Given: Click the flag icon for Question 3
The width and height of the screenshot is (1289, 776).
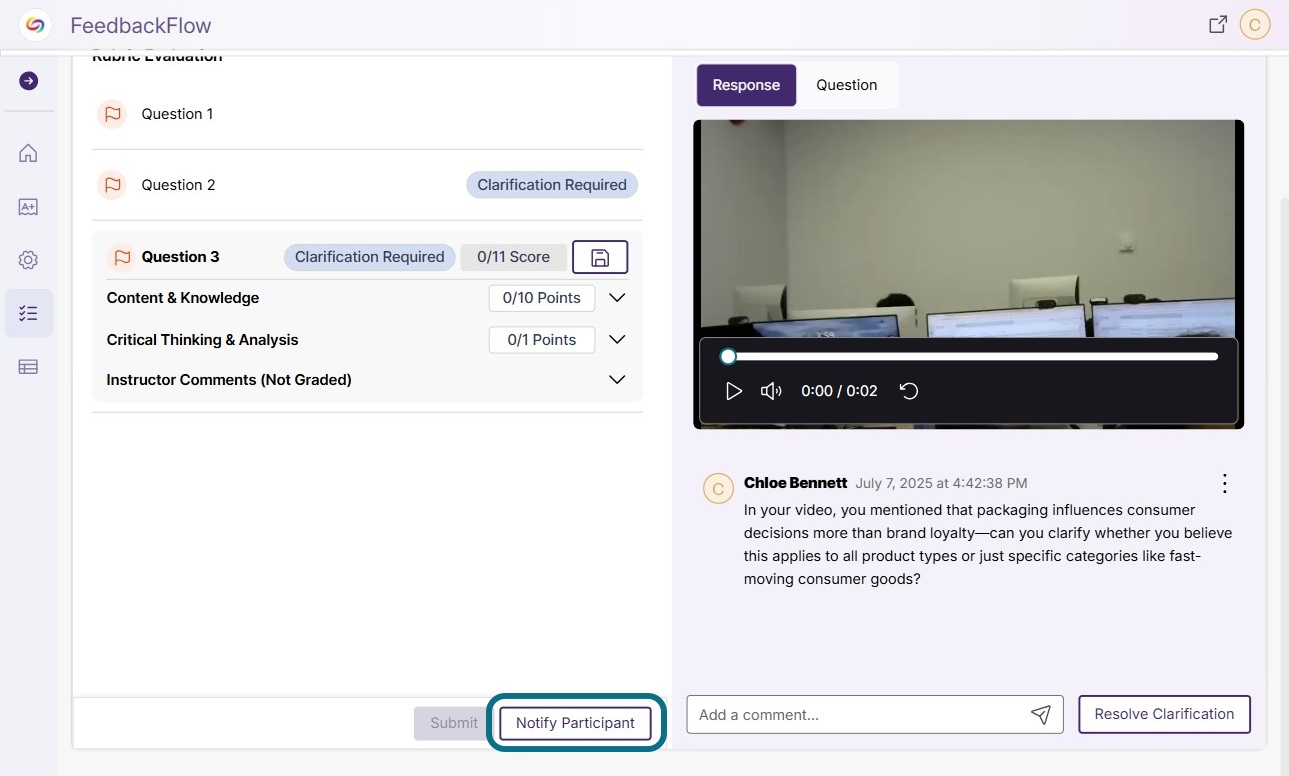Looking at the screenshot, I should point(122,257).
